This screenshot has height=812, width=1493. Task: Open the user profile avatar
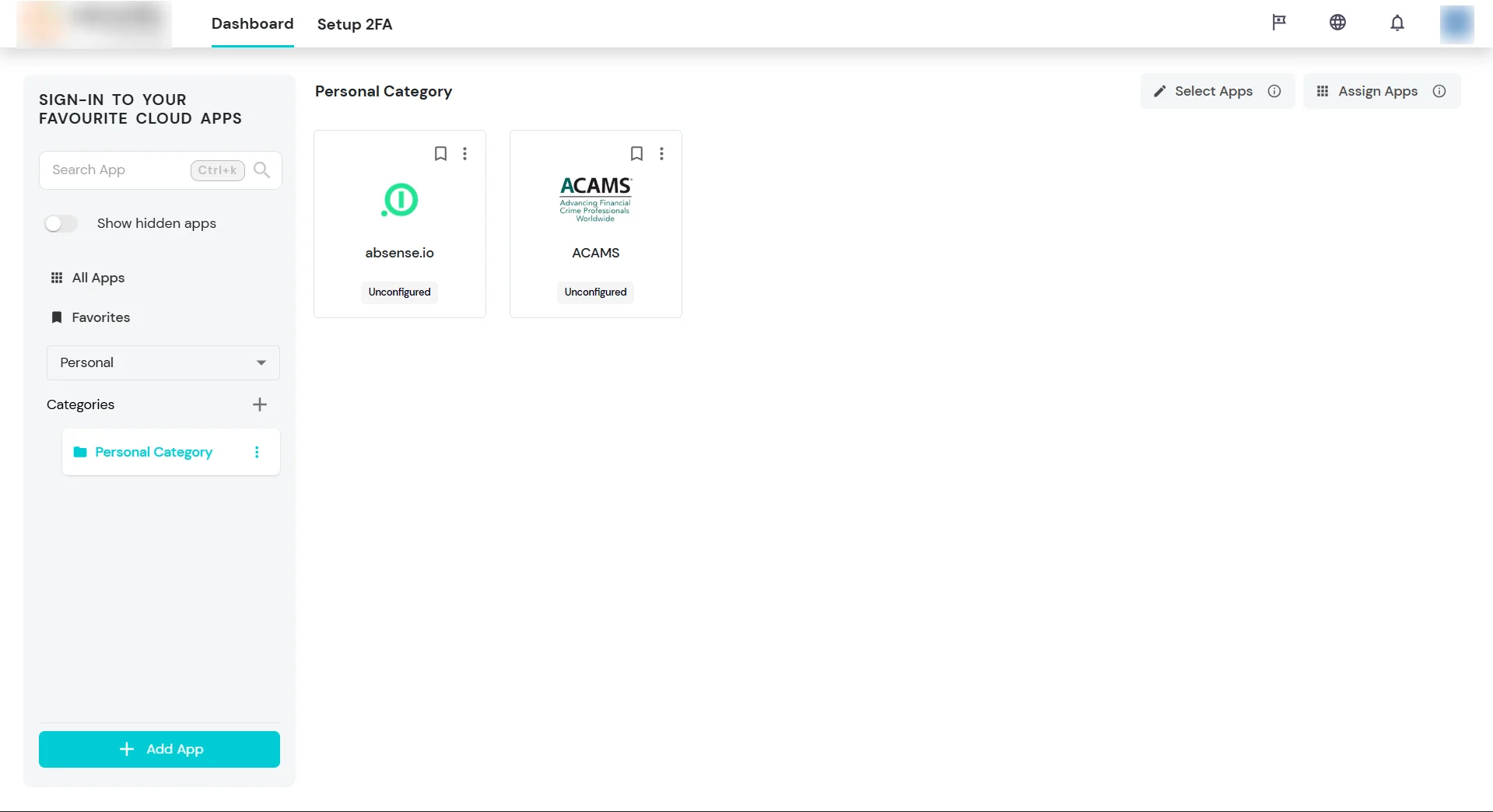[x=1456, y=24]
